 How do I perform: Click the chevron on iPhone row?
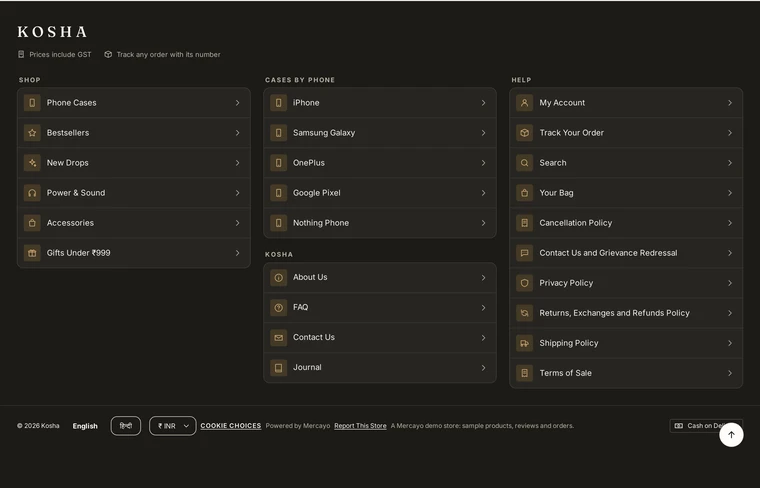coord(483,103)
